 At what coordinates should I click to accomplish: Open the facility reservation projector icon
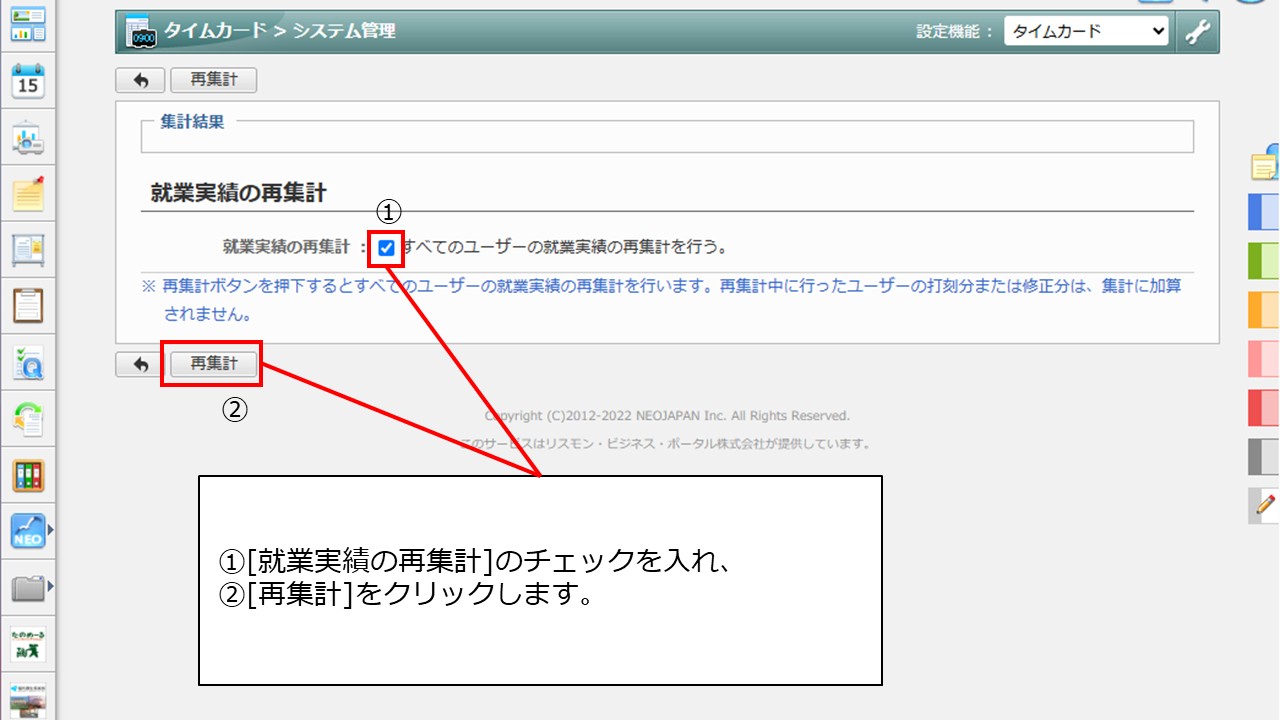tap(28, 139)
